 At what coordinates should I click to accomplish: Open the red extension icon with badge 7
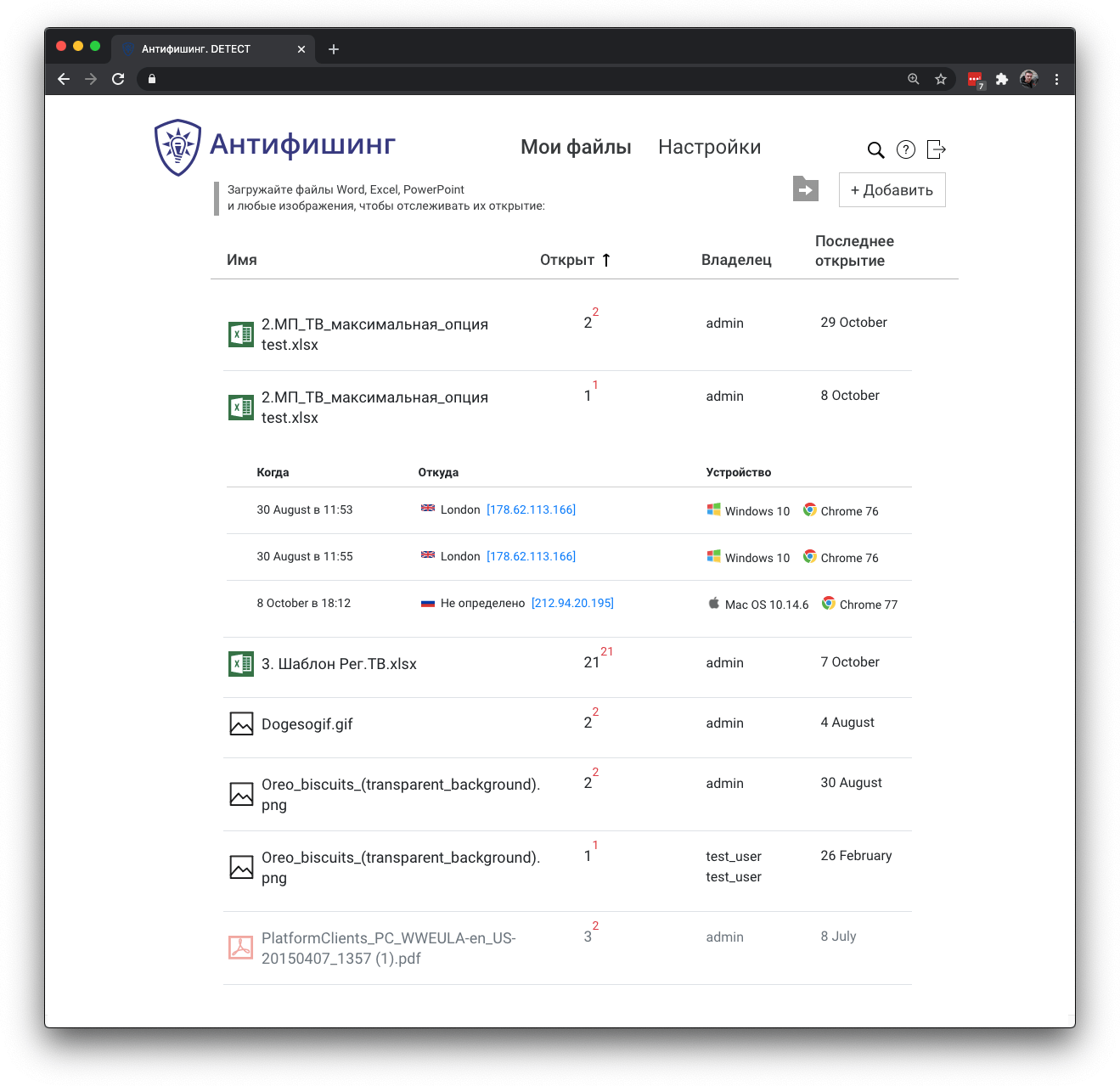(975, 80)
